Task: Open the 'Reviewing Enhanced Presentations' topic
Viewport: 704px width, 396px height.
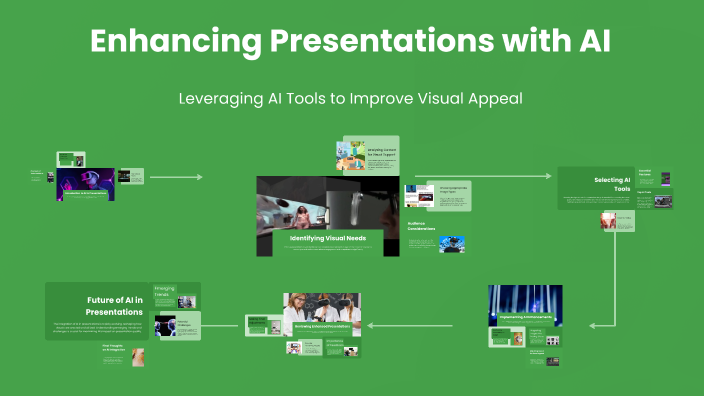Action: coord(322,315)
